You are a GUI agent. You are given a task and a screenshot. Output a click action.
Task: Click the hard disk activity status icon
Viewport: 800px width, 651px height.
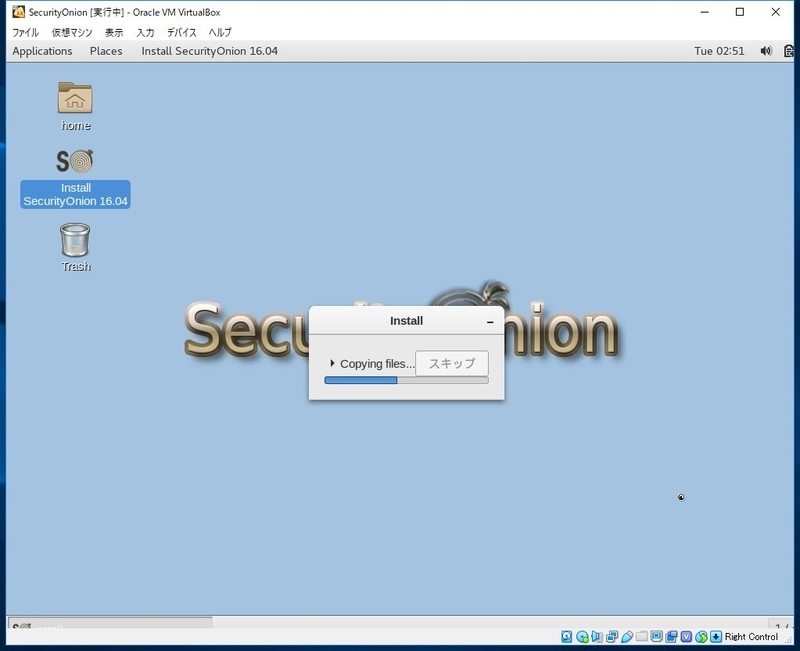566,636
